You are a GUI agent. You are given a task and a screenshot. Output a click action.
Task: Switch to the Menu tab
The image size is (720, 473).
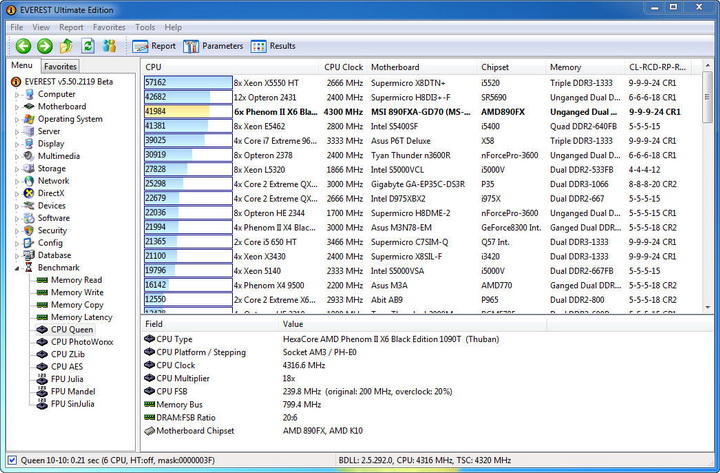click(22, 65)
